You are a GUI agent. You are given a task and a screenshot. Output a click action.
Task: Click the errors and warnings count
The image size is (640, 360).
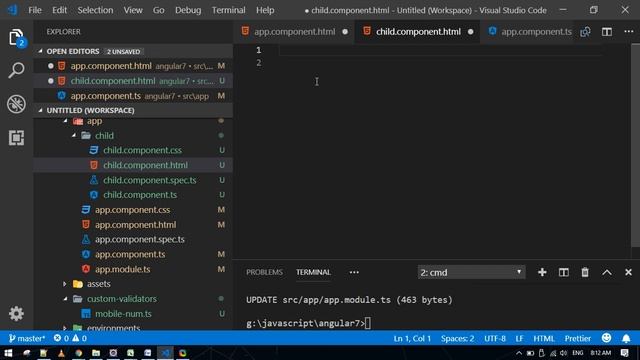point(70,338)
